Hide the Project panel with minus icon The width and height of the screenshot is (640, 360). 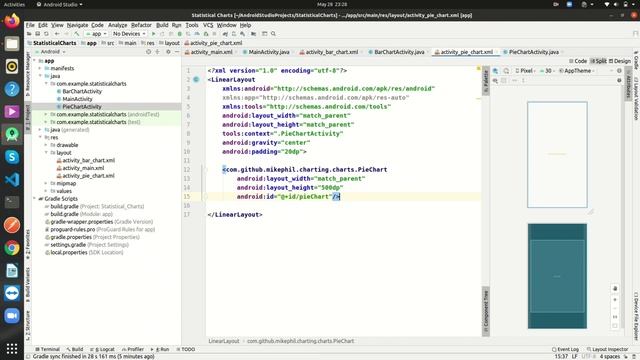(x=177, y=52)
